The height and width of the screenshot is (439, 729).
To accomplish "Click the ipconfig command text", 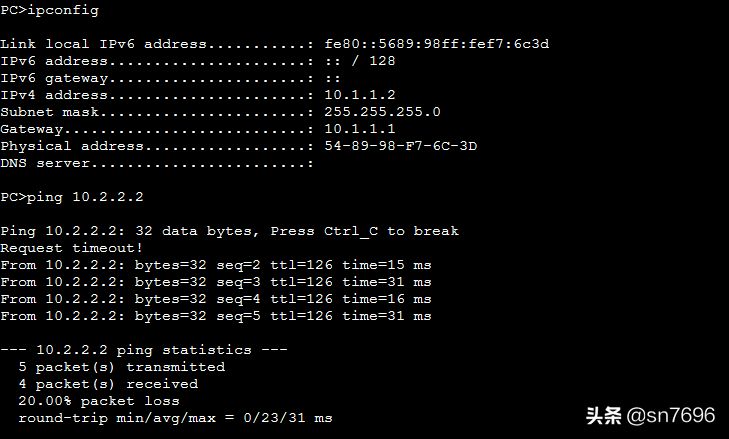I will pos(63,10).
